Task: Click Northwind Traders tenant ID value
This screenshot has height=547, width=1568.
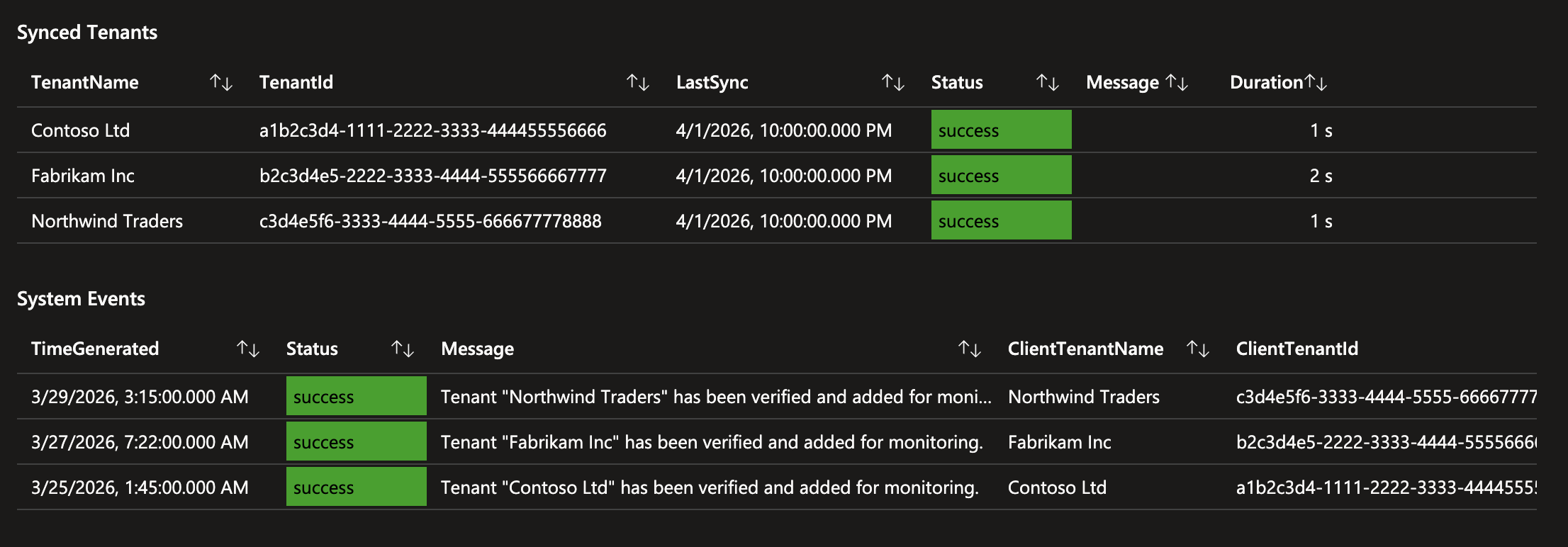Action: pos(430,221)
